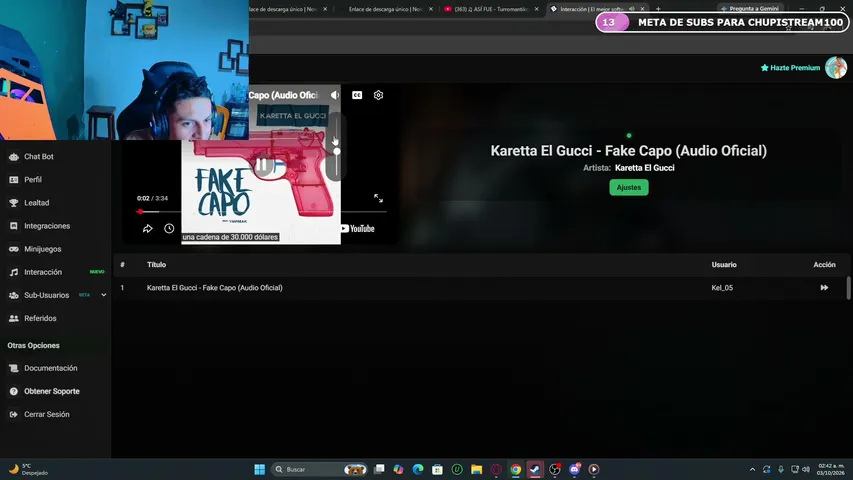This screenshot has width=853, height=480.
Task: Click the Hazte Premium link
Action: (x=790, y=68)
